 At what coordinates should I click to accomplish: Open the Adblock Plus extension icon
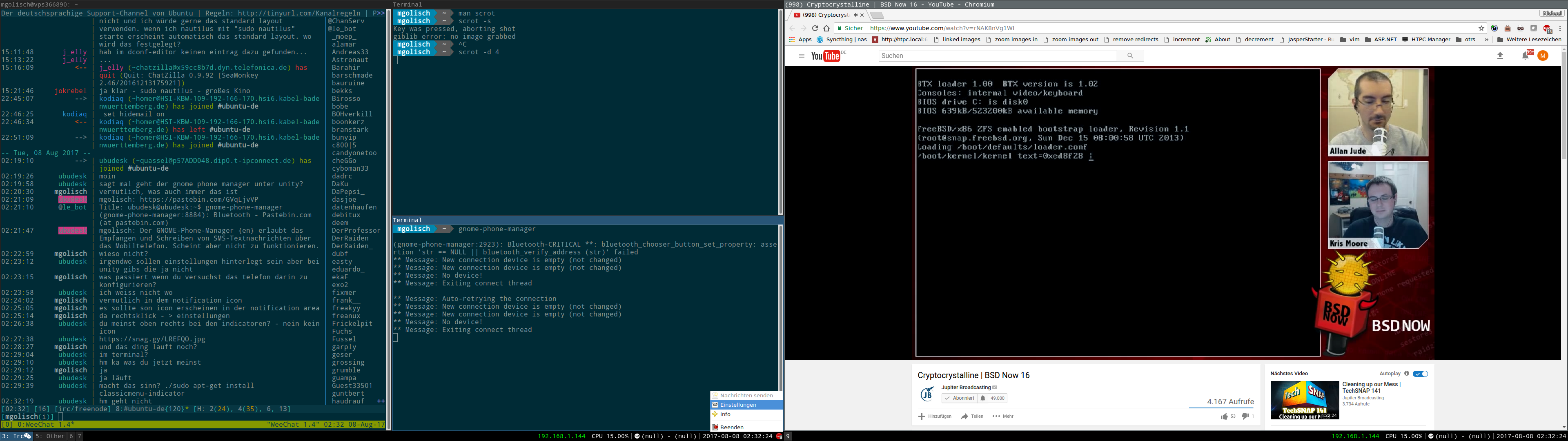tap(1547, 28)
